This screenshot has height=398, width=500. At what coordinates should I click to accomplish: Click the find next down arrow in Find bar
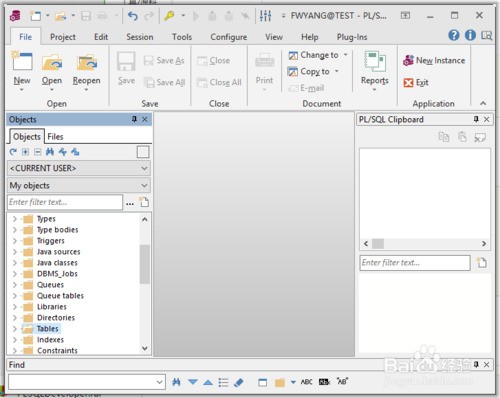[193, 382]
